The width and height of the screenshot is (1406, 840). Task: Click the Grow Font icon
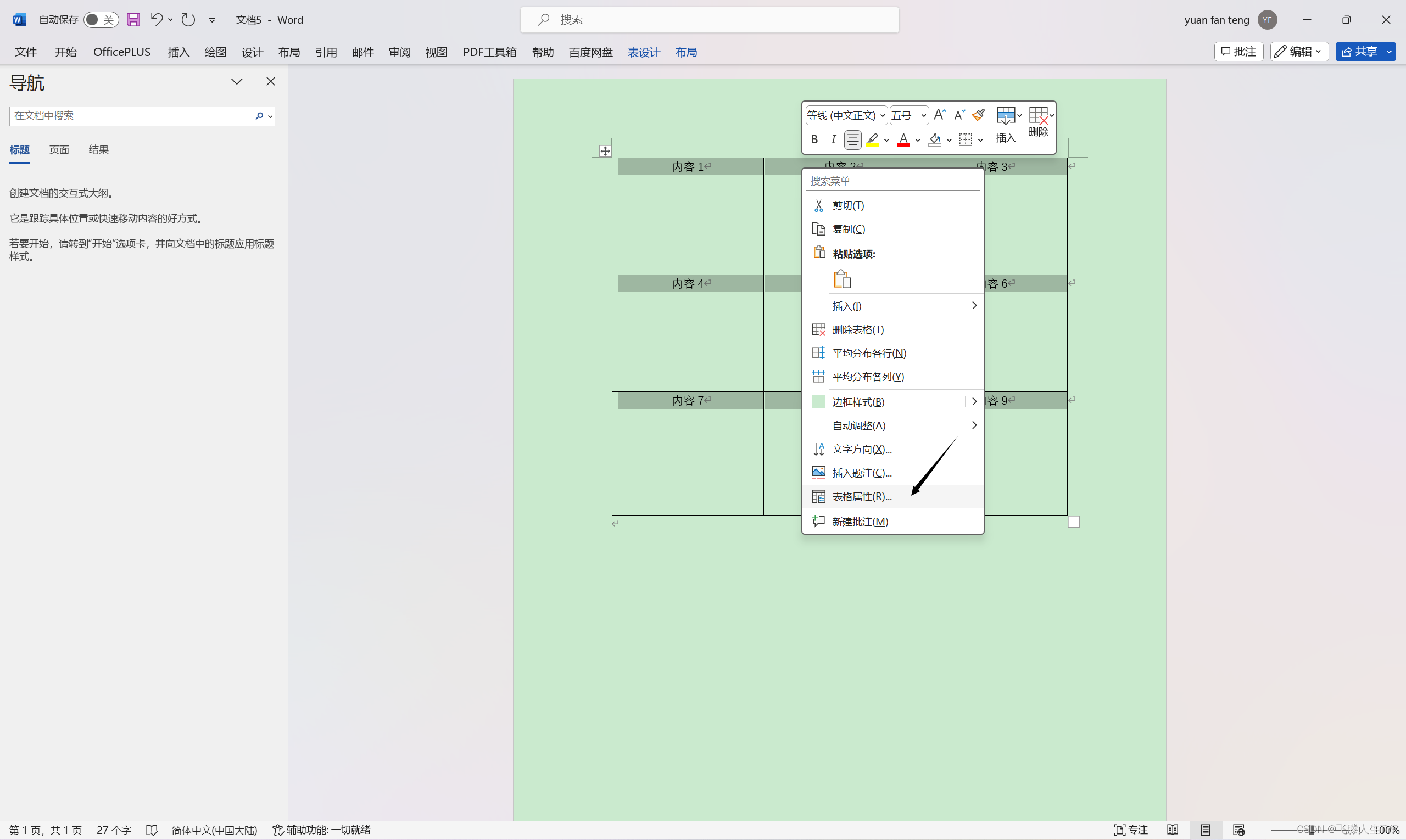pyautogui.click(x=939, y=115)
